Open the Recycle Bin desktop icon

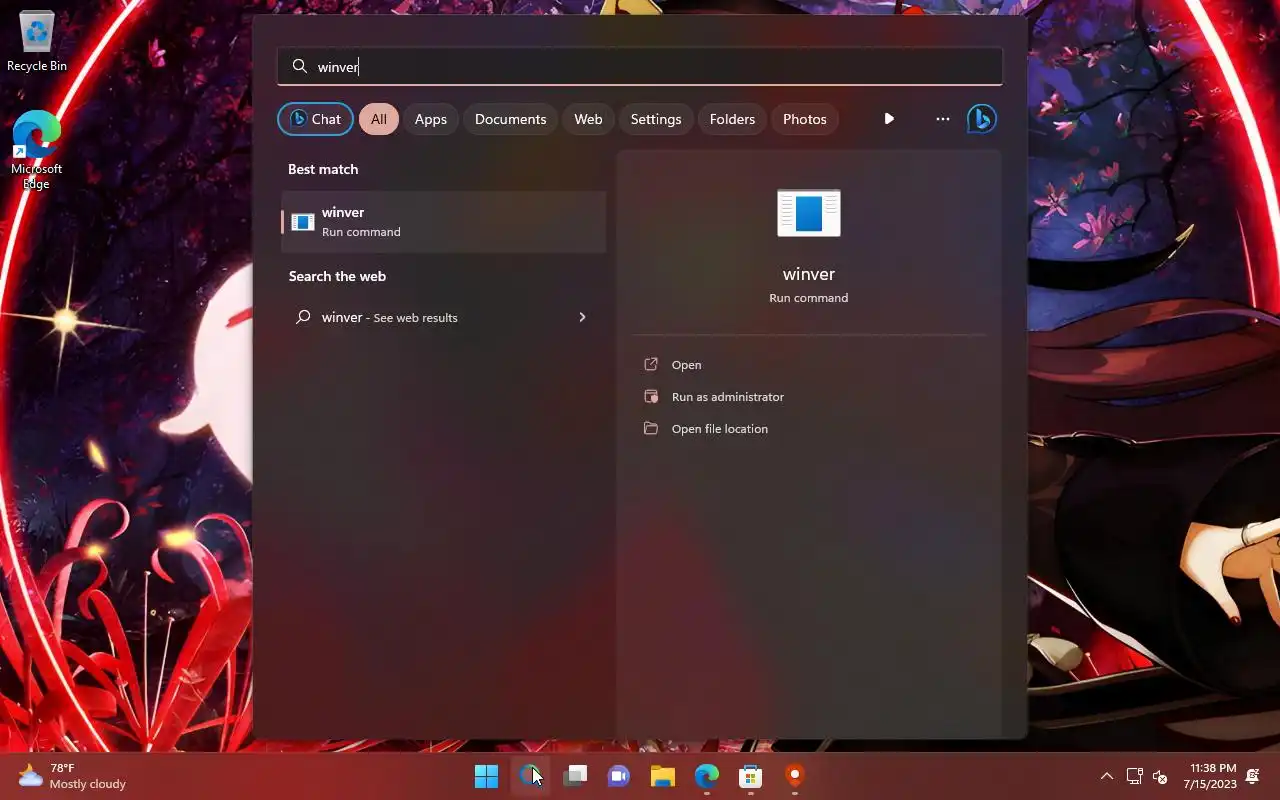[x=37, y=42]
